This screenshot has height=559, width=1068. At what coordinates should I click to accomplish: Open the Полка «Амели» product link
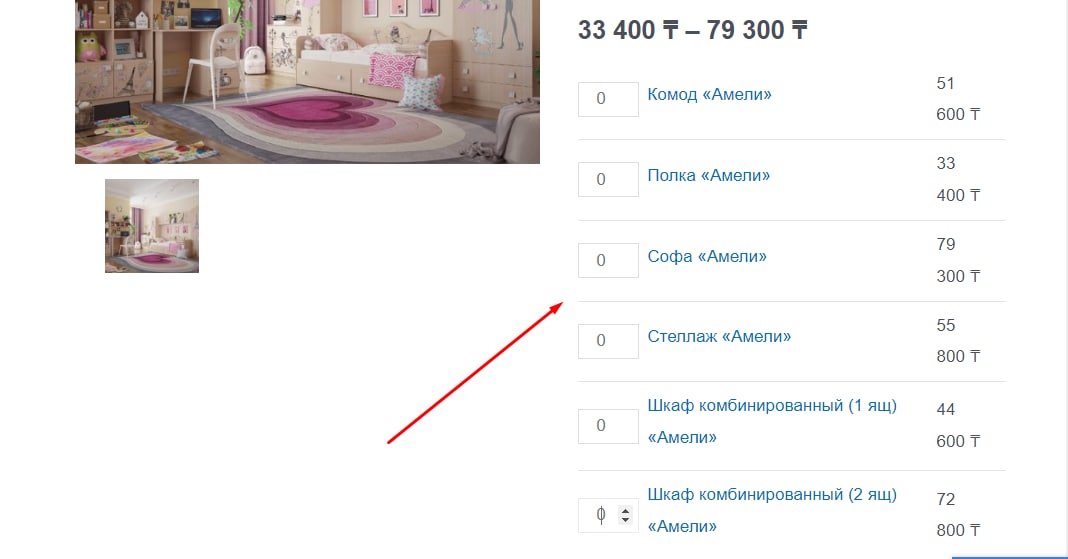tap(708, 176)
